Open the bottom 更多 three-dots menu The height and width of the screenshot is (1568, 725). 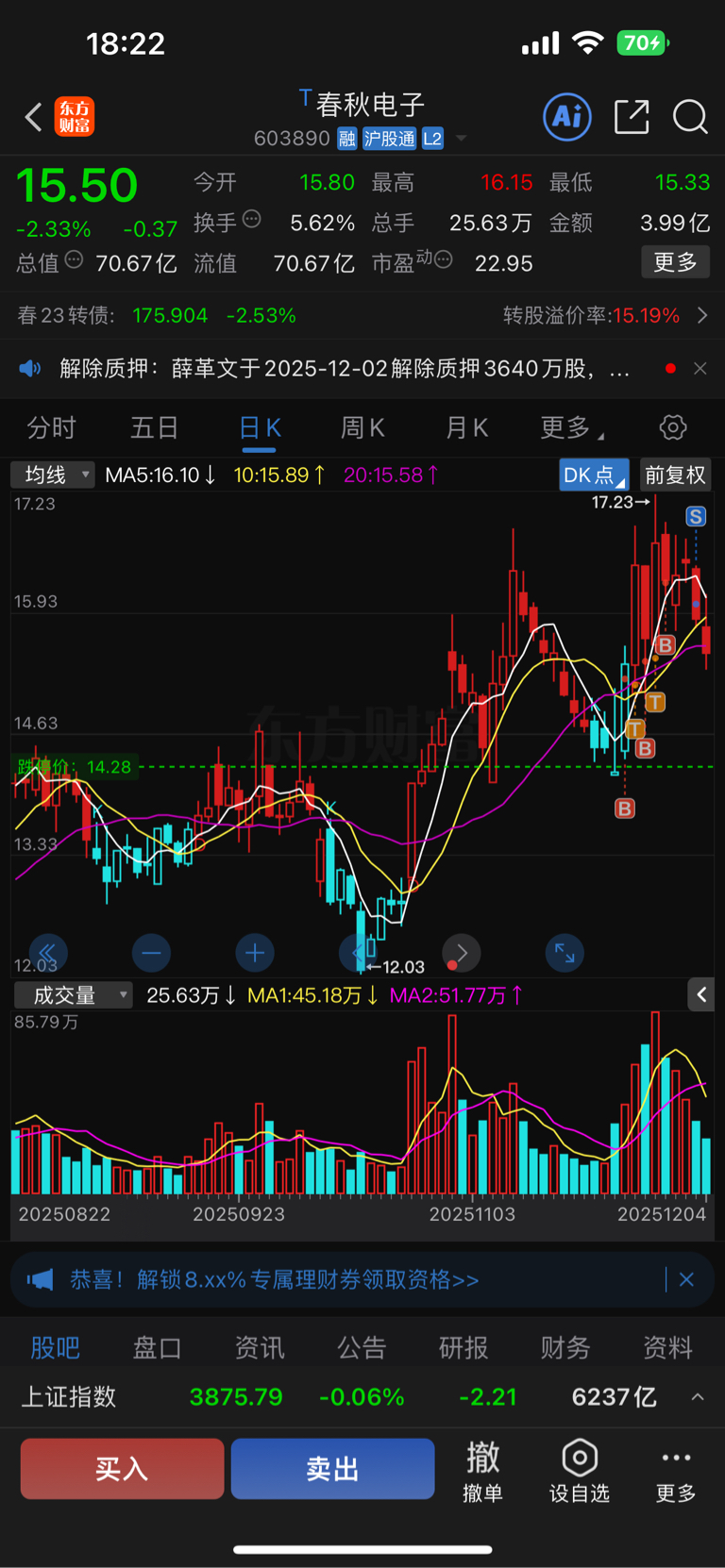tap(676, 1470)
